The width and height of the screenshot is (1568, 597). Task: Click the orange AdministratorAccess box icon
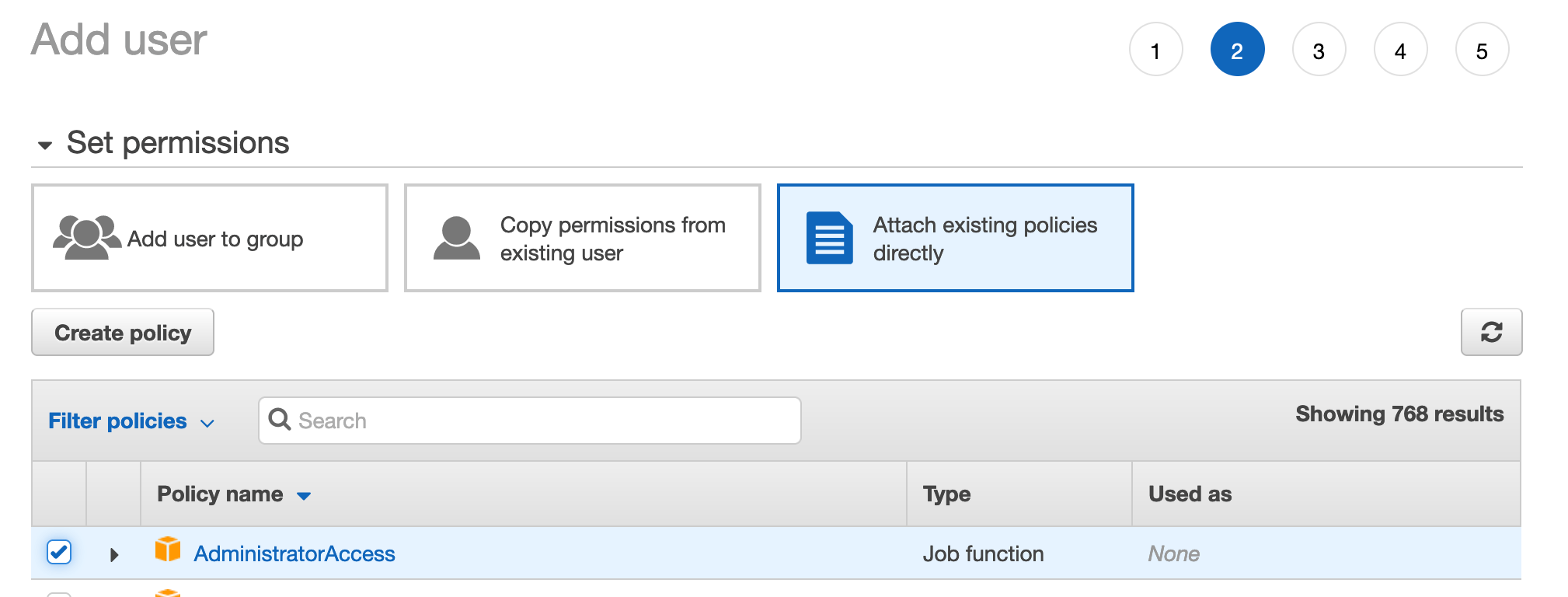pos(168,550)
